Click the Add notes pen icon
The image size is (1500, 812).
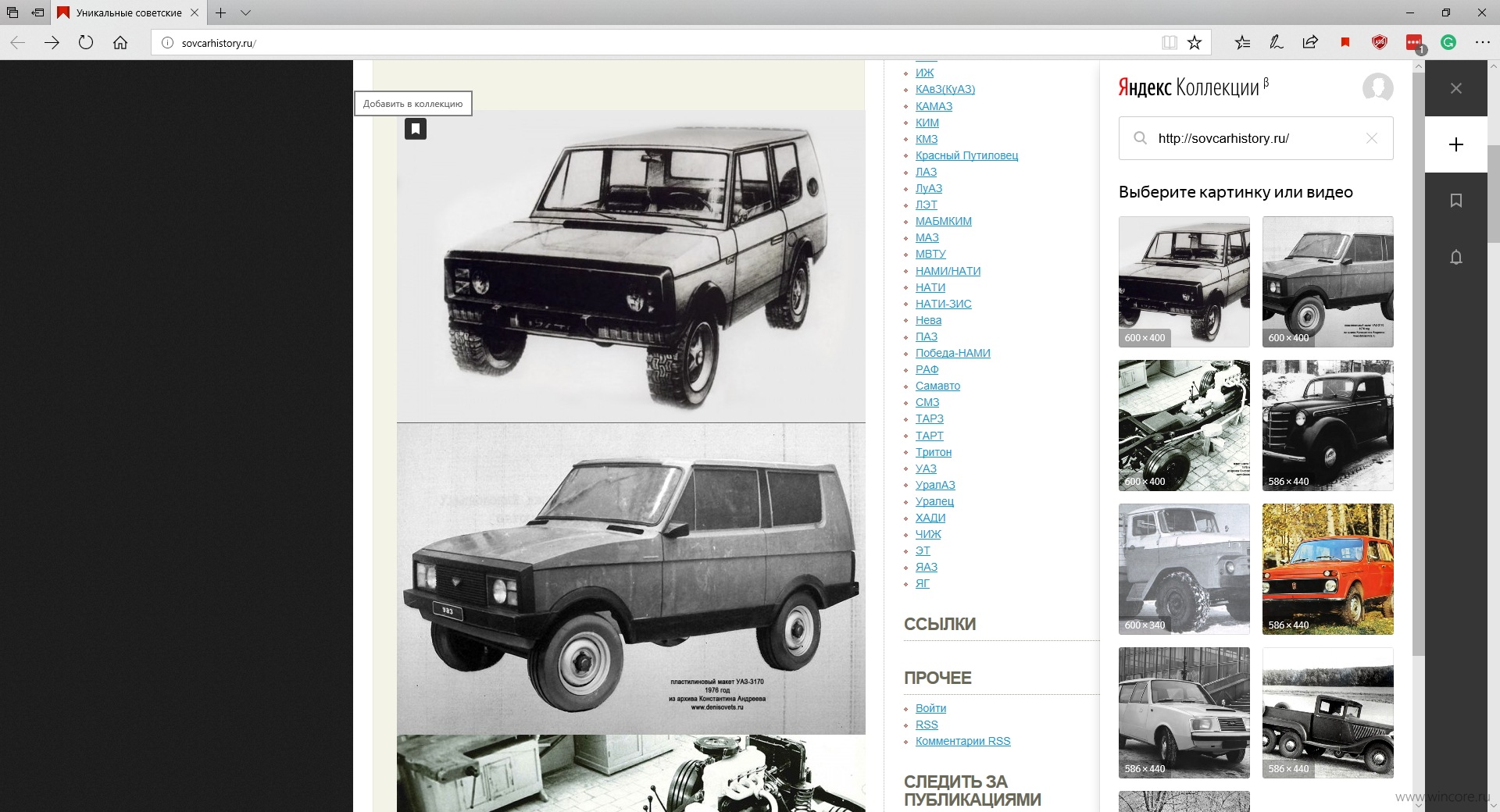click(1277, 43)
